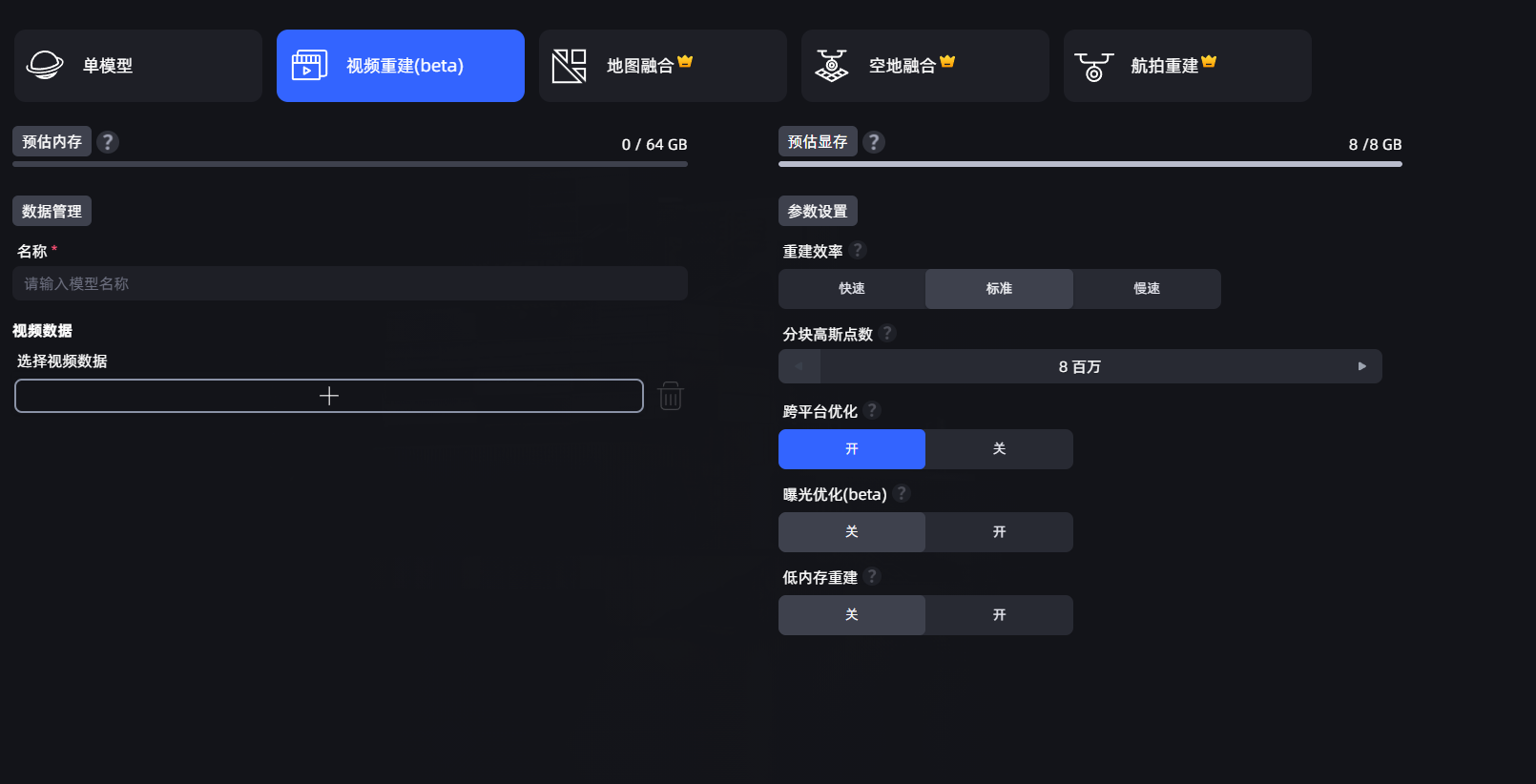
Task: Click the help icon next to 分块高斯点数
Action: 888,333
